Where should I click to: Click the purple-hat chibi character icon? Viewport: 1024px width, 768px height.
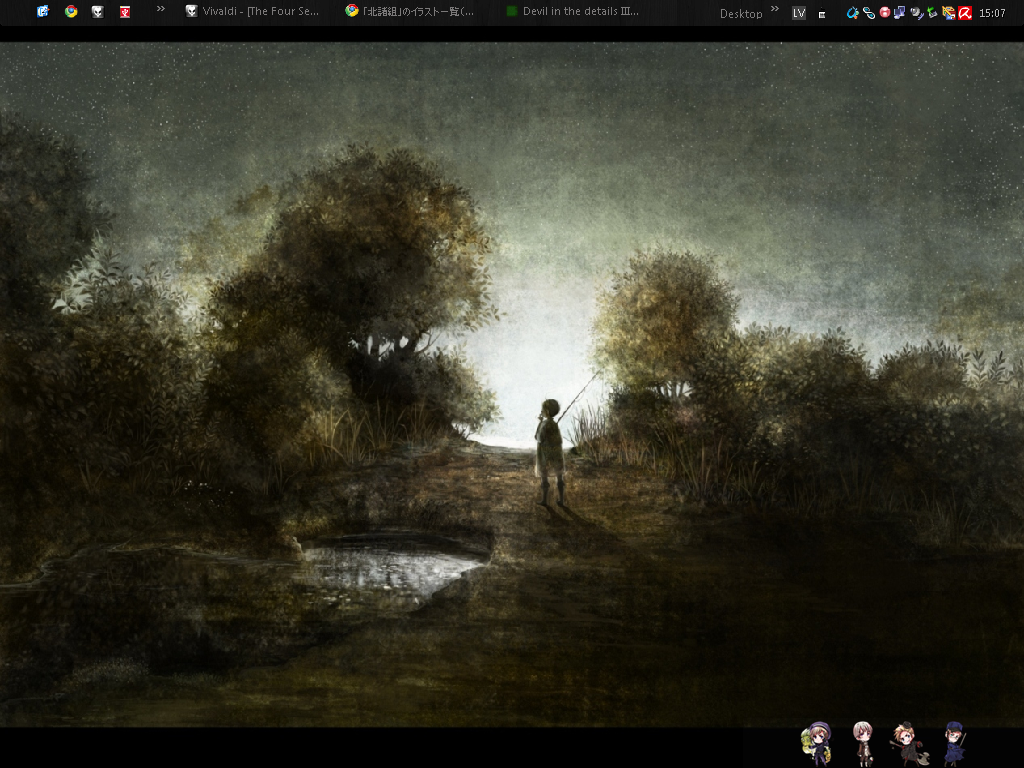tap(817, 743)
